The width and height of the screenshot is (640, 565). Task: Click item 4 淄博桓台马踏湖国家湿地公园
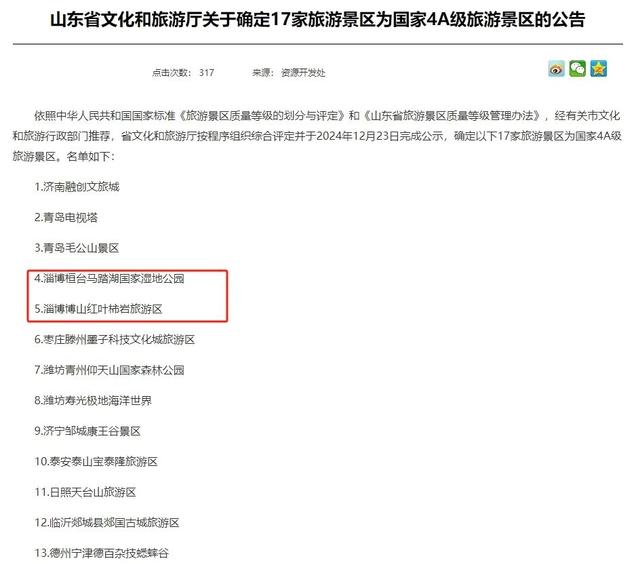tap(109, 278)
